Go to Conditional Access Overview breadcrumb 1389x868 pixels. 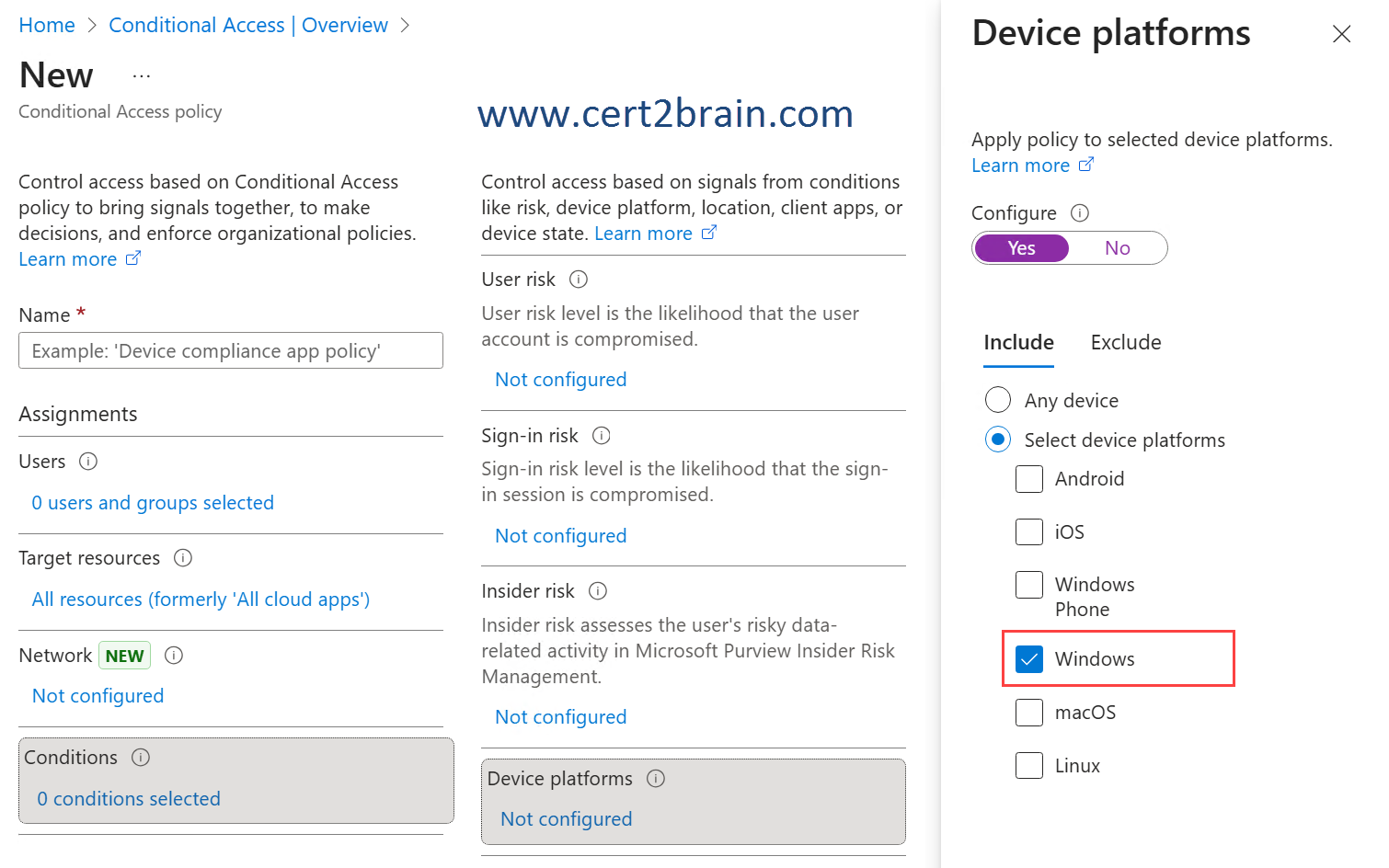point(248,26)
